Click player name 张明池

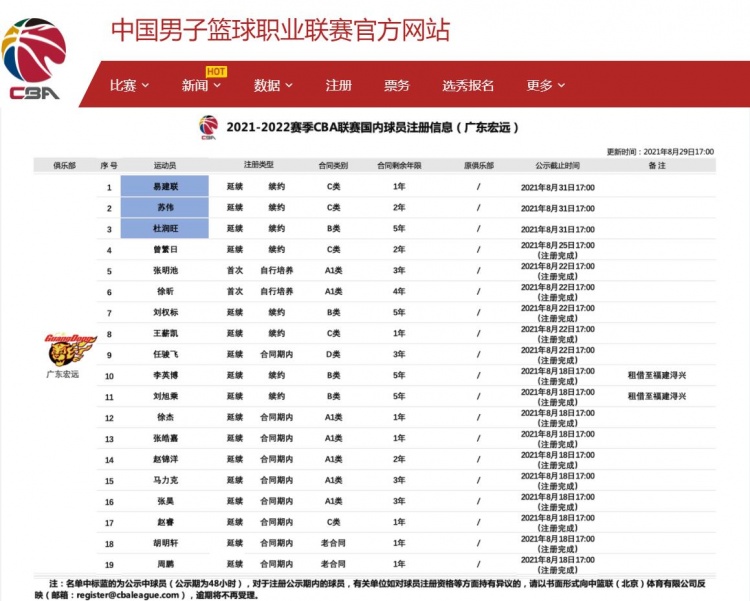coord(165,270)
